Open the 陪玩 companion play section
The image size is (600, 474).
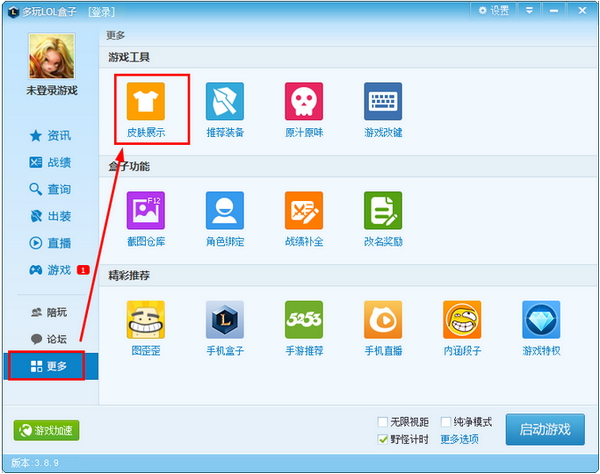point(49,313)
